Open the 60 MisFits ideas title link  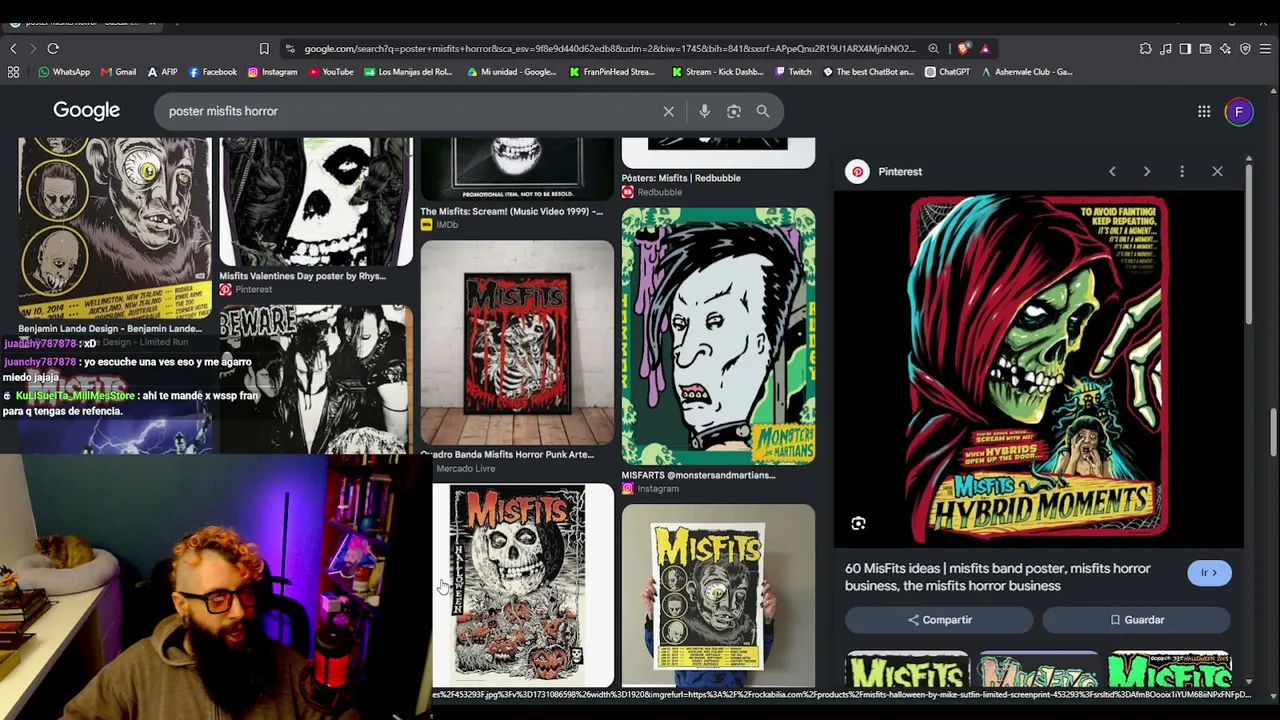998,577
